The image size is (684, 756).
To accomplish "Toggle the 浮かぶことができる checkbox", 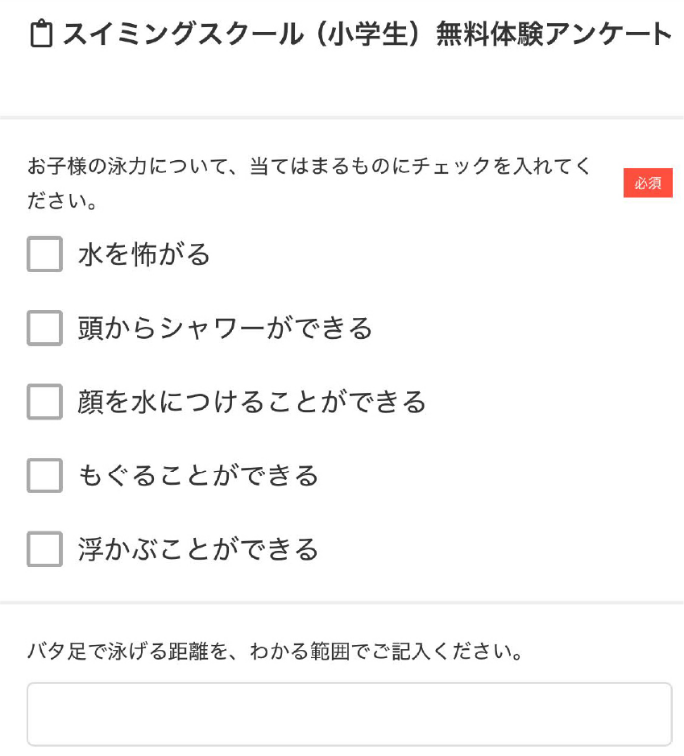I will 45,549.
